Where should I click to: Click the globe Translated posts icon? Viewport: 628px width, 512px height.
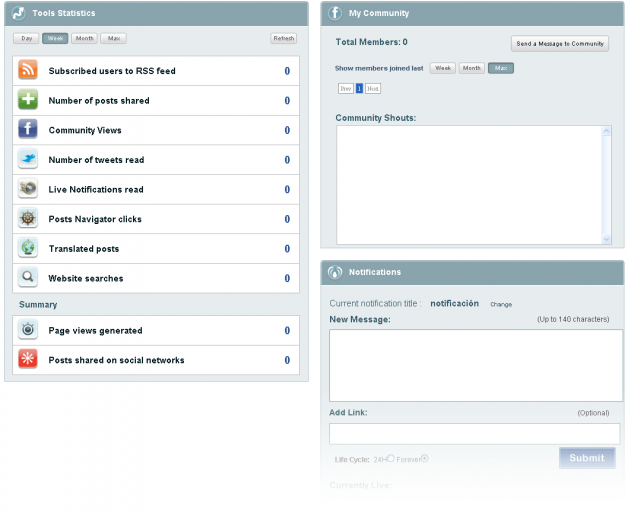point(28,248)
